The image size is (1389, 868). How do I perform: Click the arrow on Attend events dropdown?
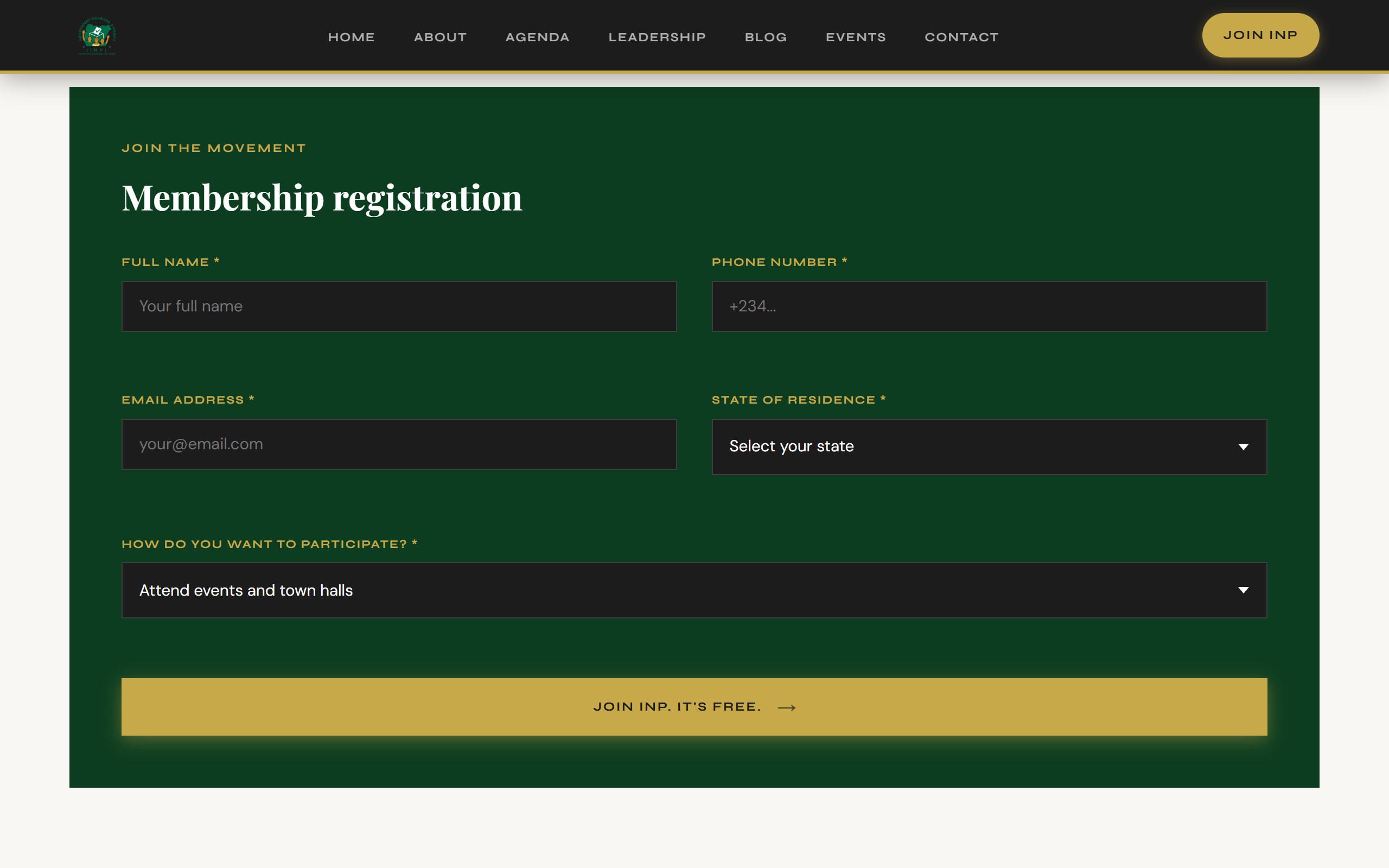(x=1243, y=590)
